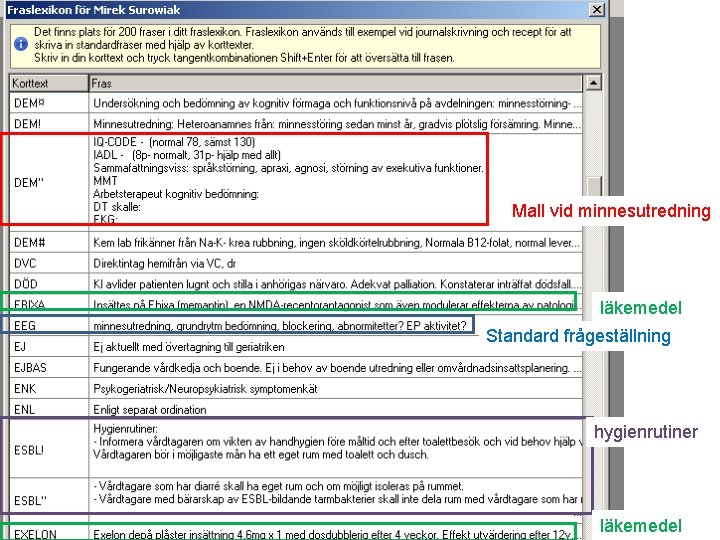The height and width of the screenshot is (540, 720).
Task: Select the ESBL! korttext cell
Action: click(49, 450)
